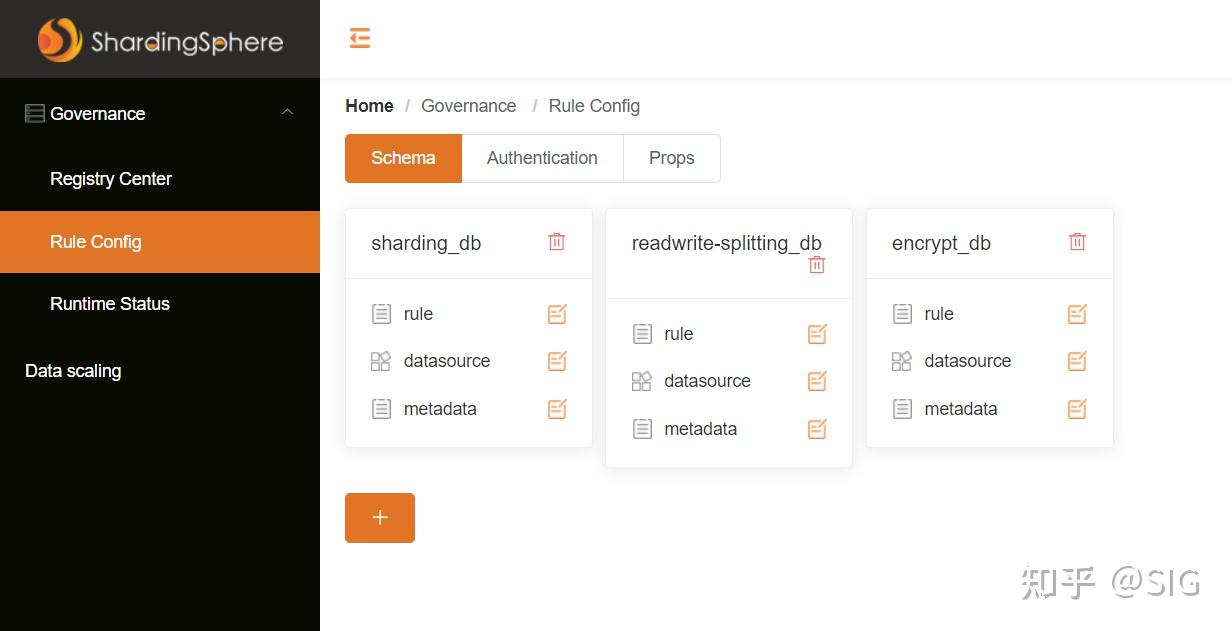Click the metadata document icon in encrypt_db
The width and height of the screenshot is (1232, 631).
tap(902, 409)
